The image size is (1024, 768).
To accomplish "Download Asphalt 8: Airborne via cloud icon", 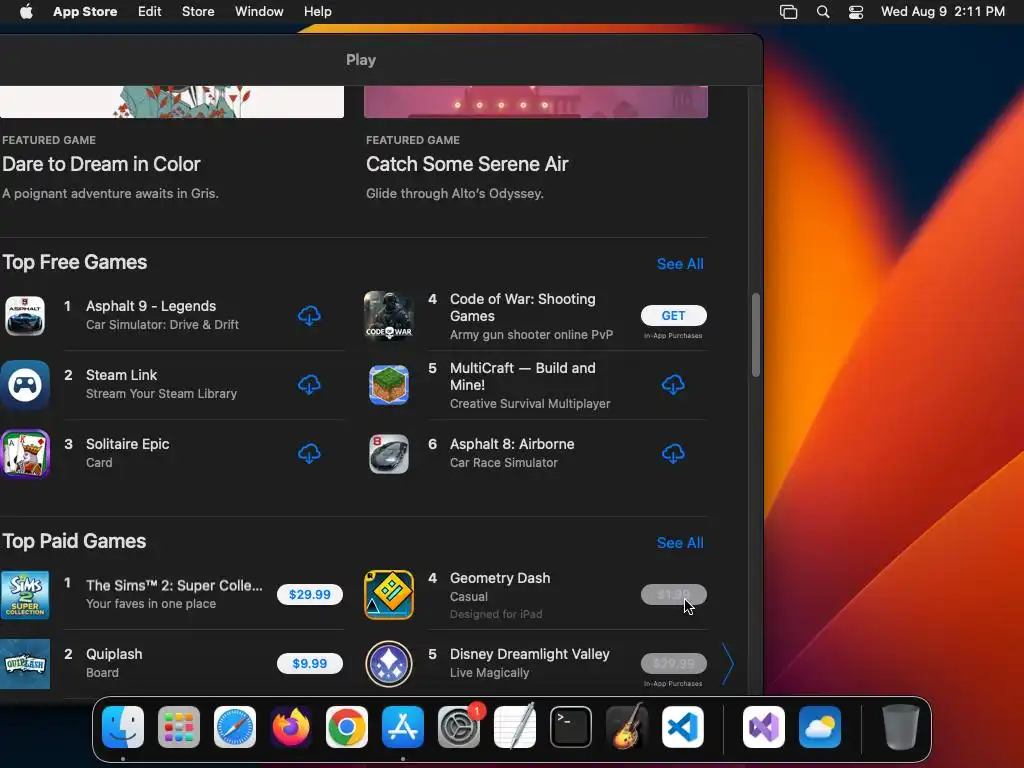I will (x=673, y=454).
